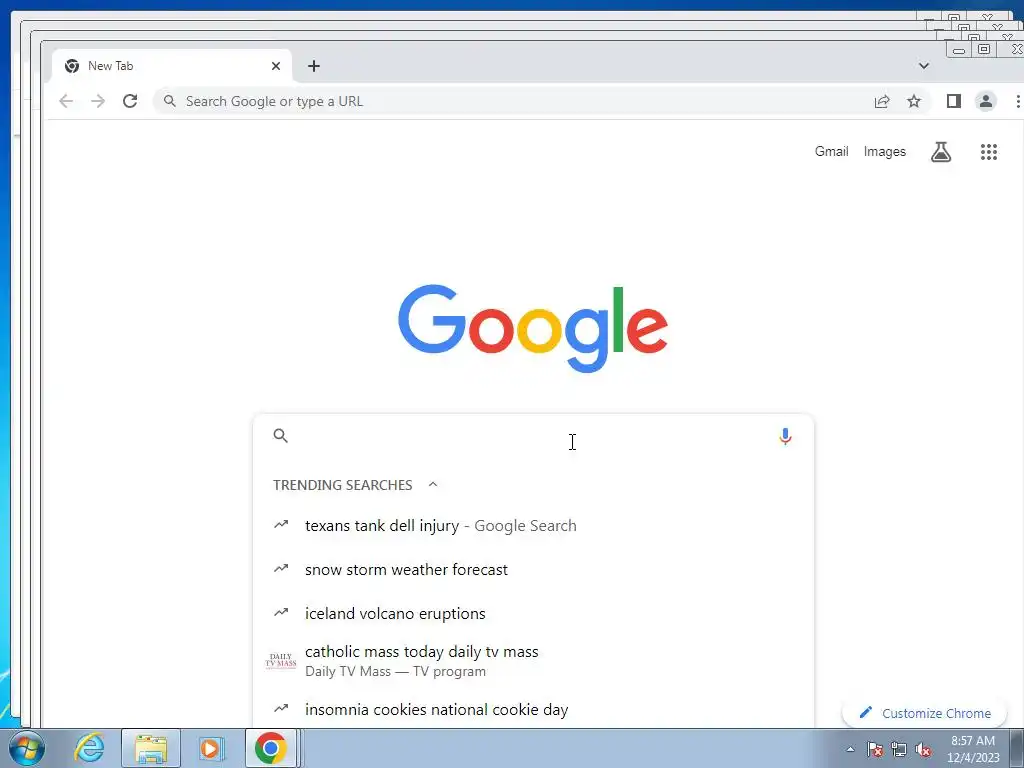This screenshot has width=1024, height=768.
Task: Click inside the Google search input field
Action: coord(532,436)
